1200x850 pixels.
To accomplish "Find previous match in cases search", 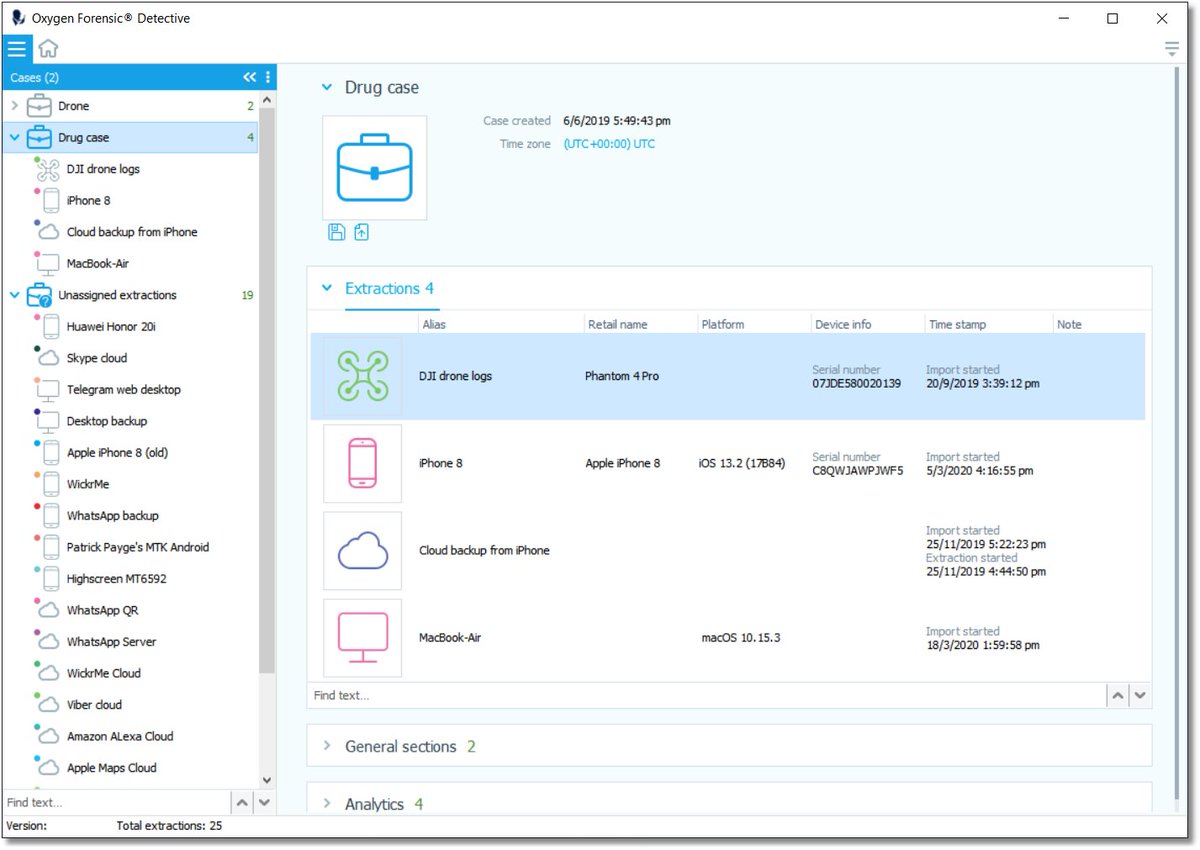I will tap(242, 802).
